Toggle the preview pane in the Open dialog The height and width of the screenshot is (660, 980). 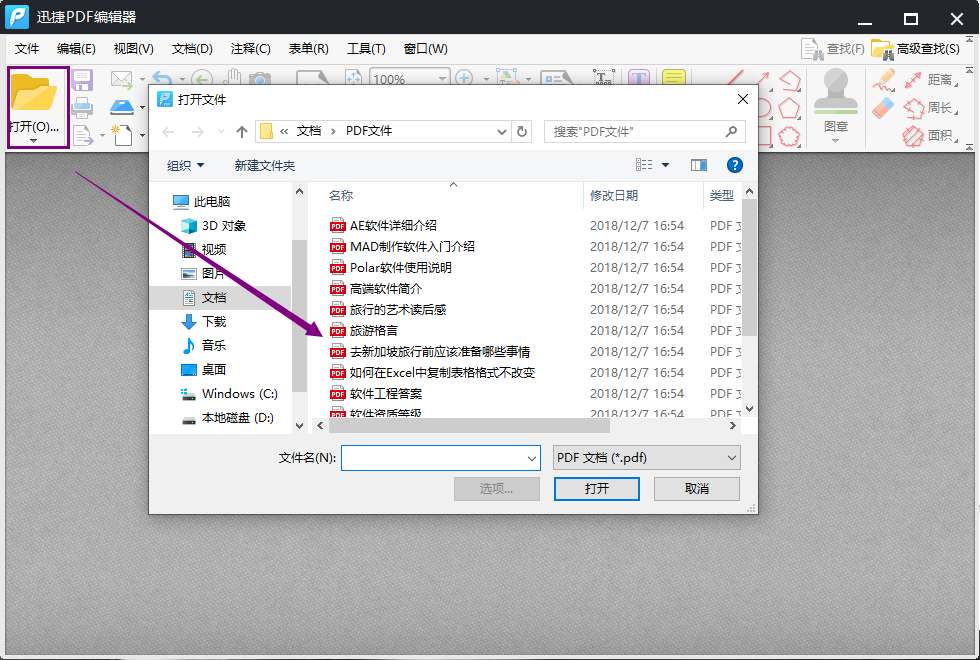699,165
